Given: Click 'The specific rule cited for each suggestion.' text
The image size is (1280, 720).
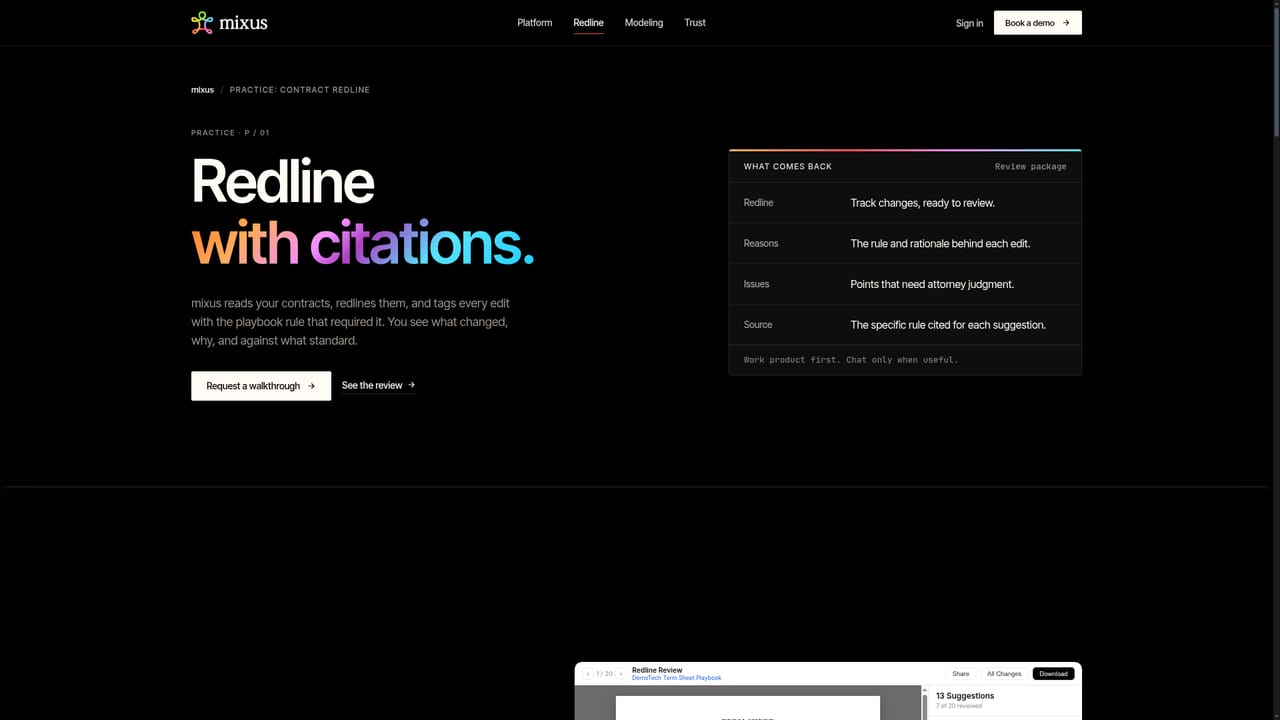Looking at the screenshot, I should coord(948,325).
